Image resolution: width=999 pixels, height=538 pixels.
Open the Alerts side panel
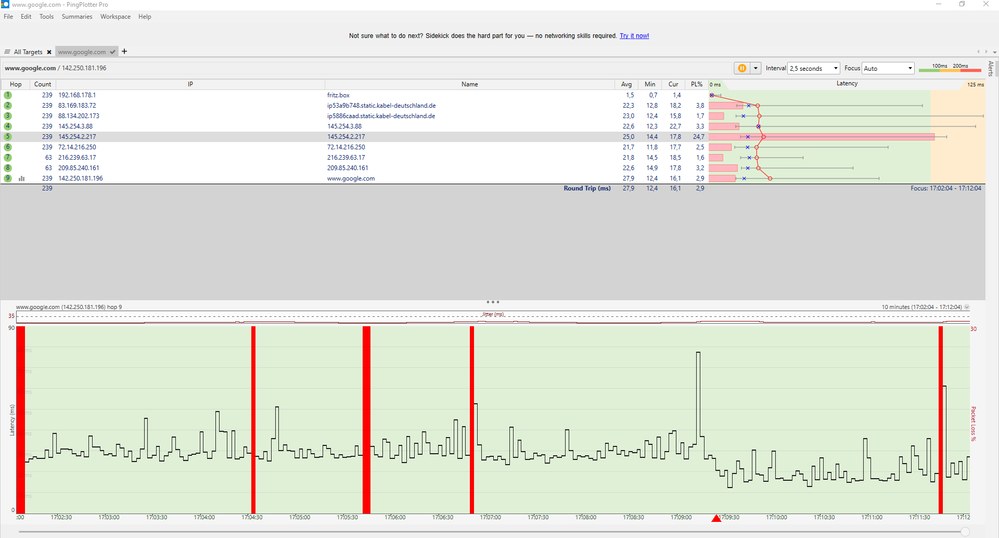coord(990,68)
